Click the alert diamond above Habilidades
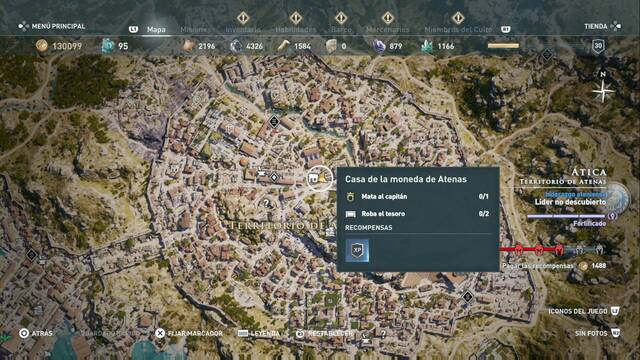This screenshot has width=640, height=360. (x=296, y=18)
